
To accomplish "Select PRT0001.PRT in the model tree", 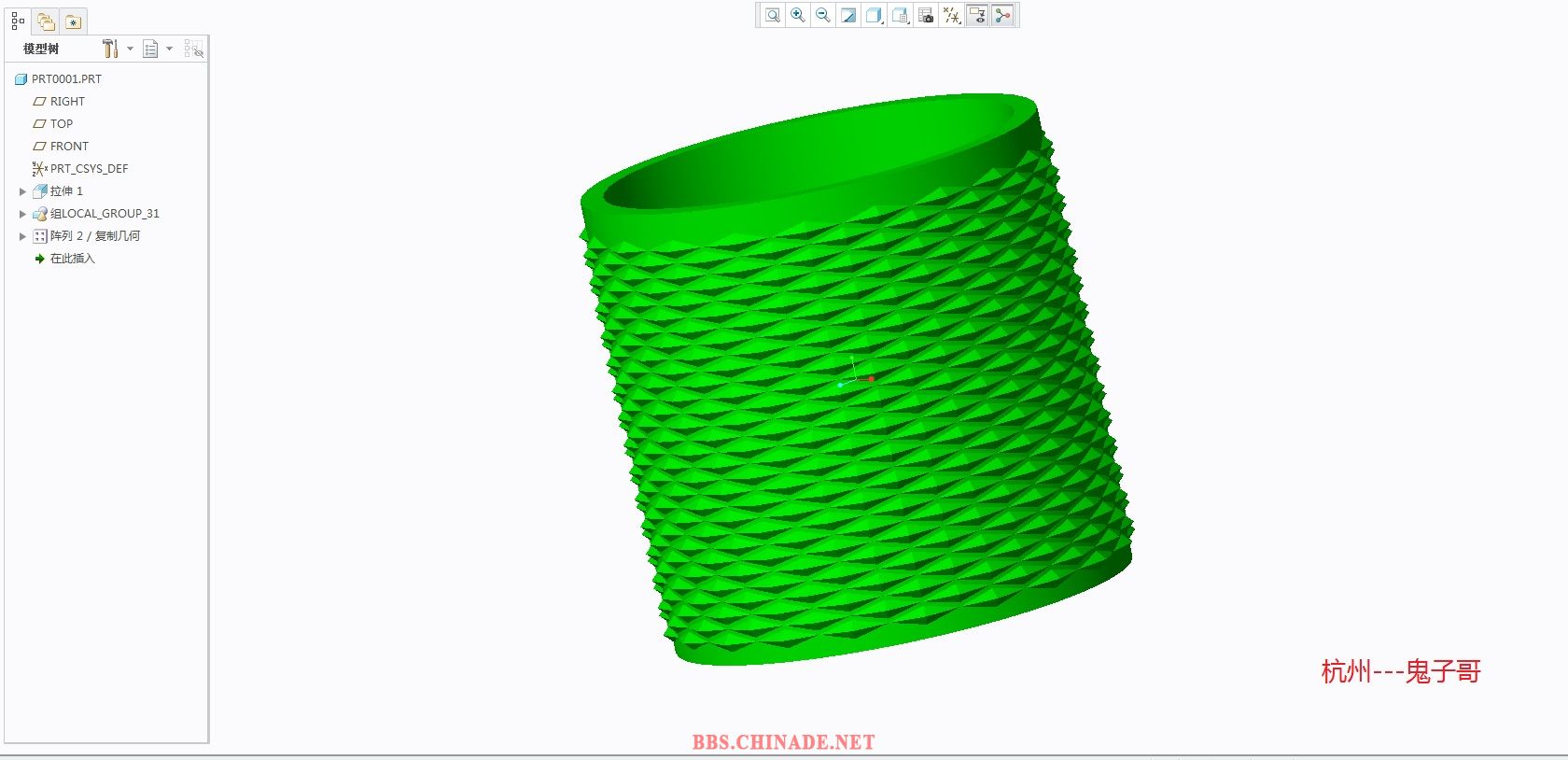I will coord(59,79).
